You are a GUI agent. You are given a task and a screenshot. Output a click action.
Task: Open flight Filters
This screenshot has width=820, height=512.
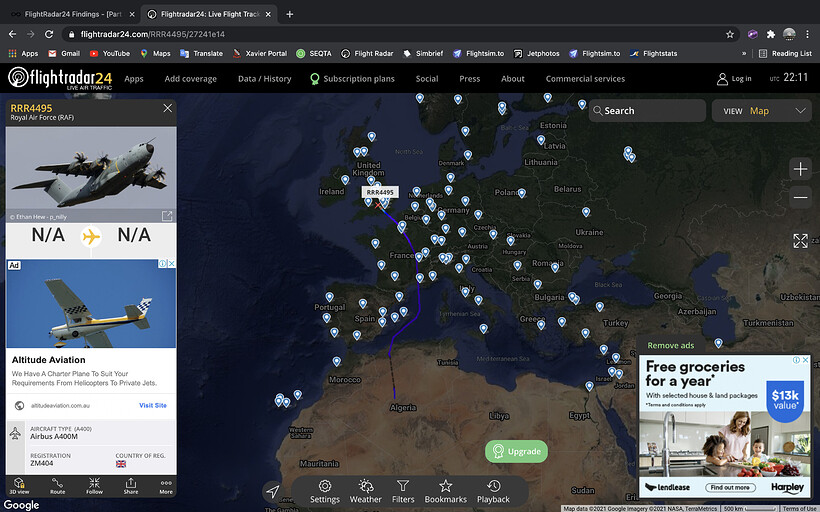point(403,492)
